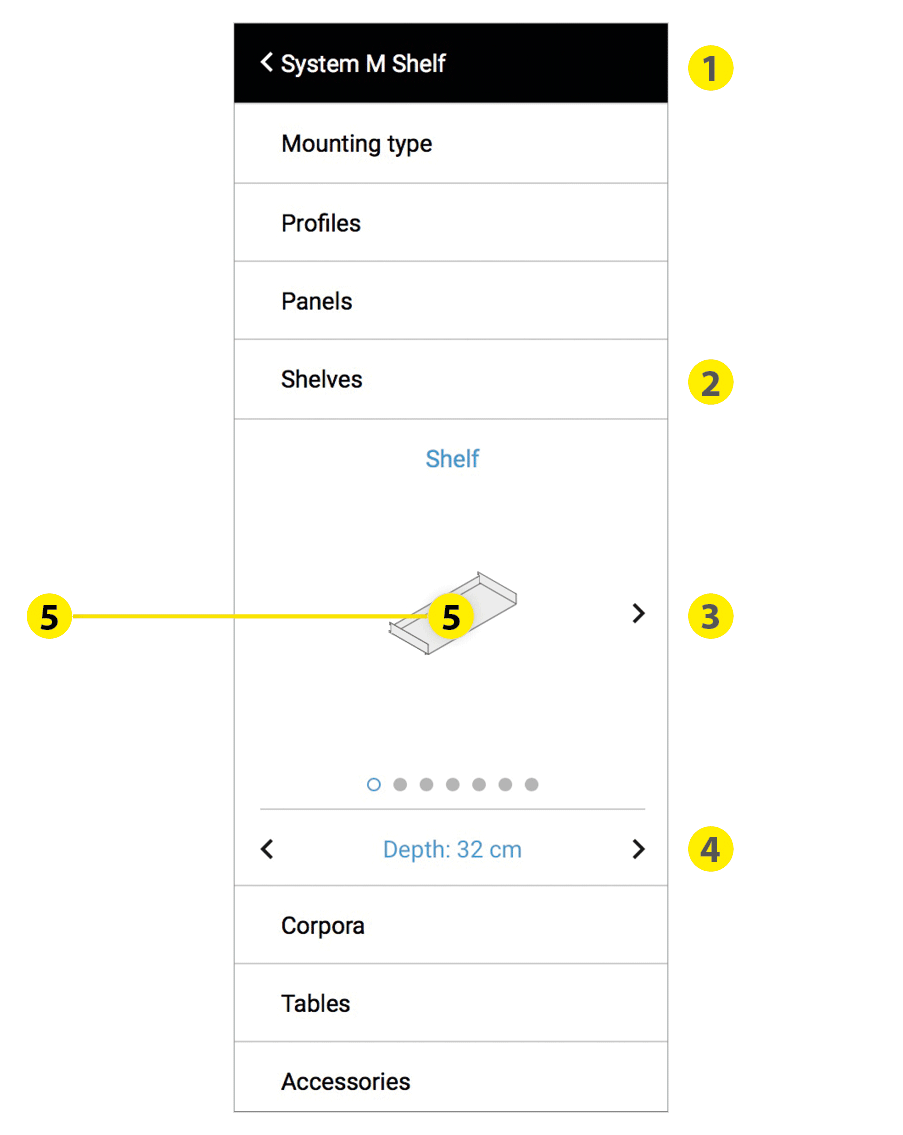Viewport: 903px width, 1135px height.
Task: Increase depth with the right arrow
Action: click(x=639, y=850)
